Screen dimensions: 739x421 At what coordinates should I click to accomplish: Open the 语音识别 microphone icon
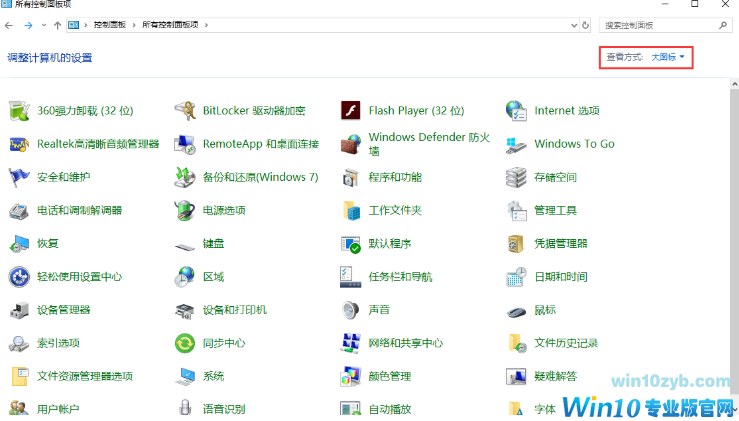tap(185, 408)
